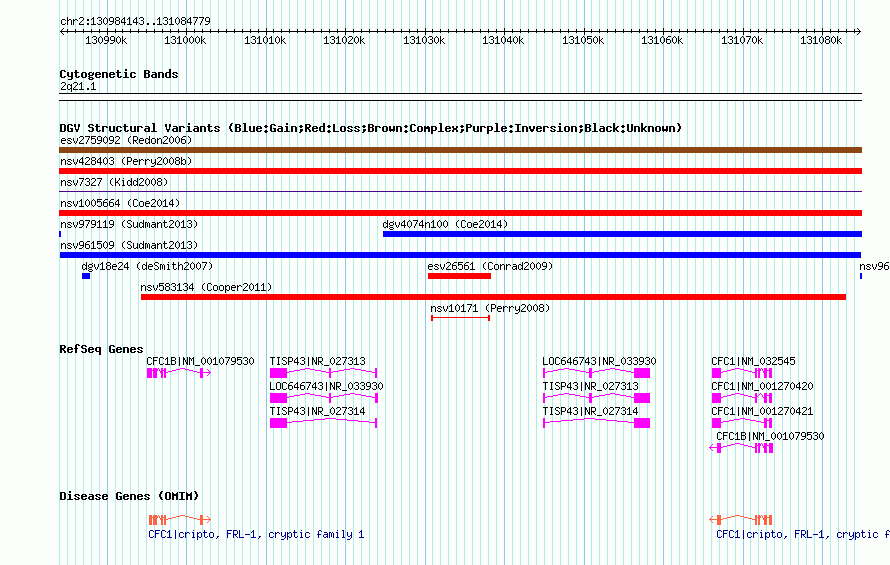
Task: Open the nsv1005664 (Coe2014) label
Action: click(120, 203)
